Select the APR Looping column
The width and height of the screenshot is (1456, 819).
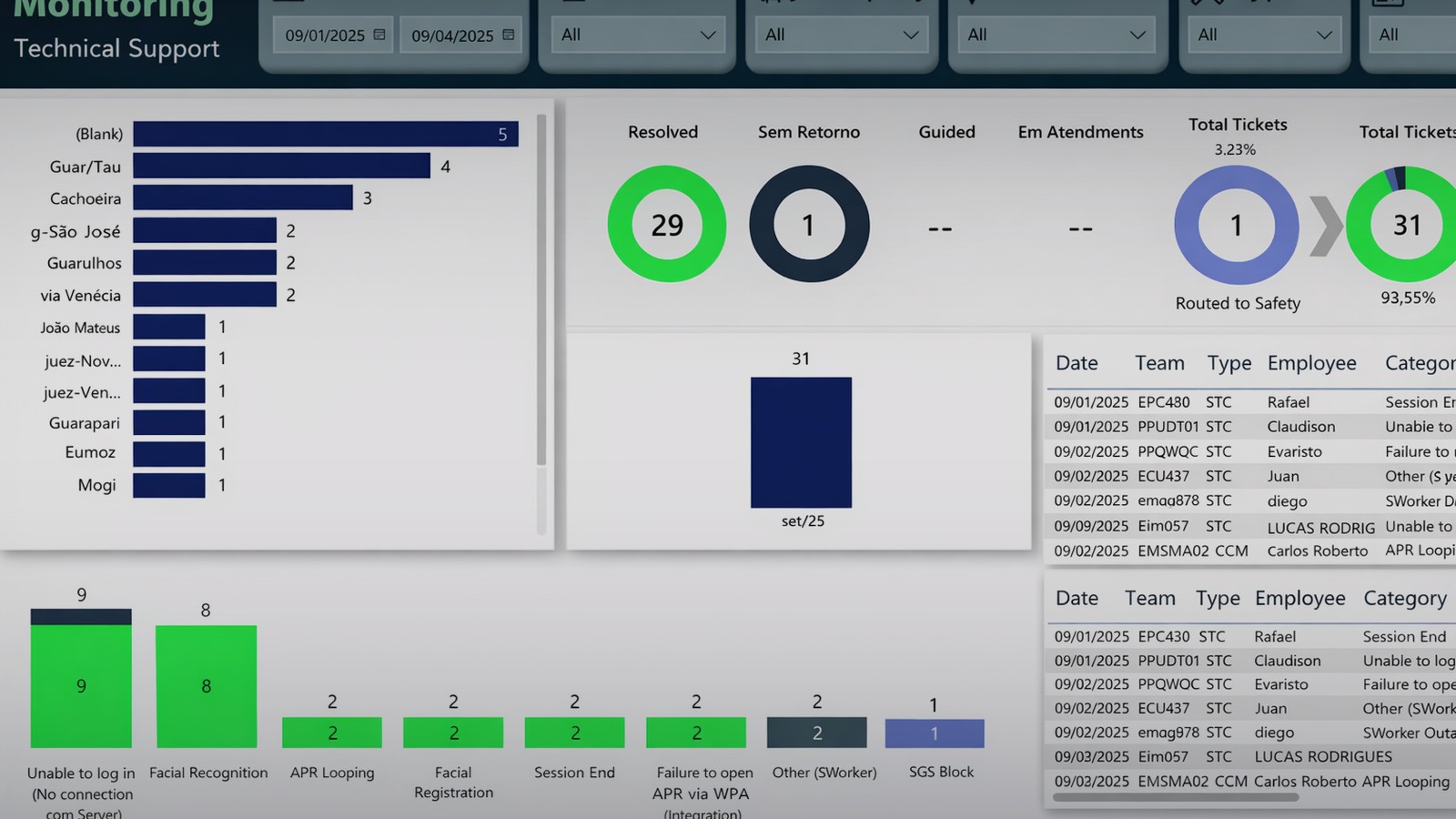pyautogui.click(x=332, y=733)
